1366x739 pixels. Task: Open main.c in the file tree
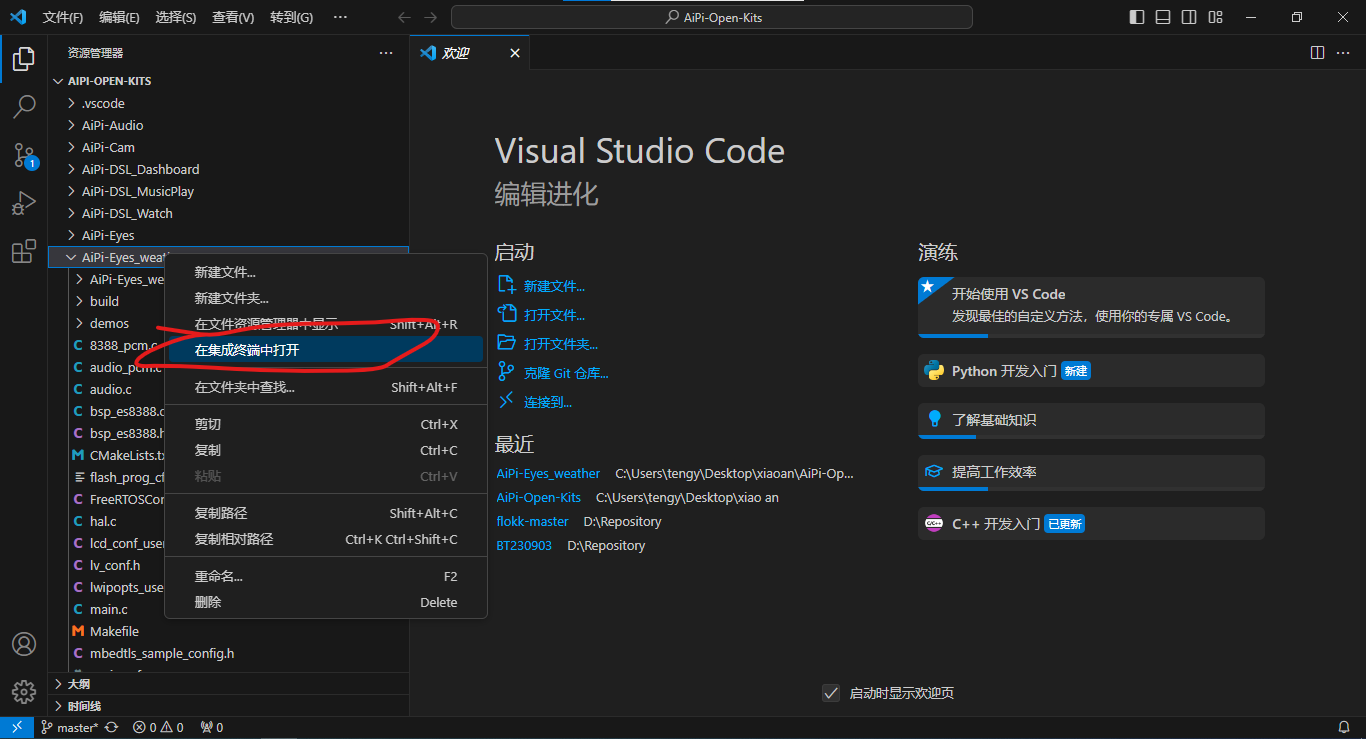[108, 609]
